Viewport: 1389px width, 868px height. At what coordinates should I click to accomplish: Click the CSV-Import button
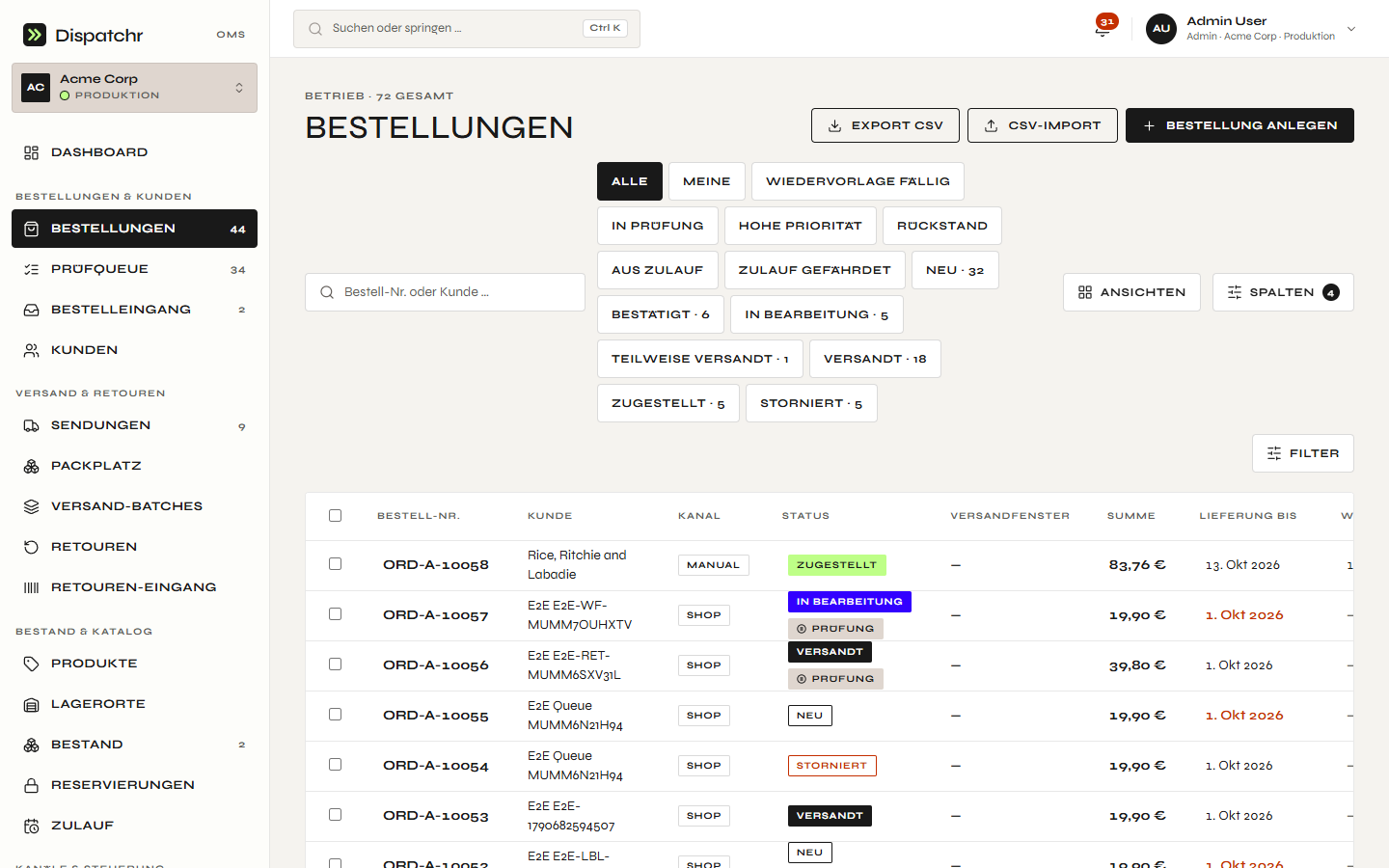tap(1043, 125)
